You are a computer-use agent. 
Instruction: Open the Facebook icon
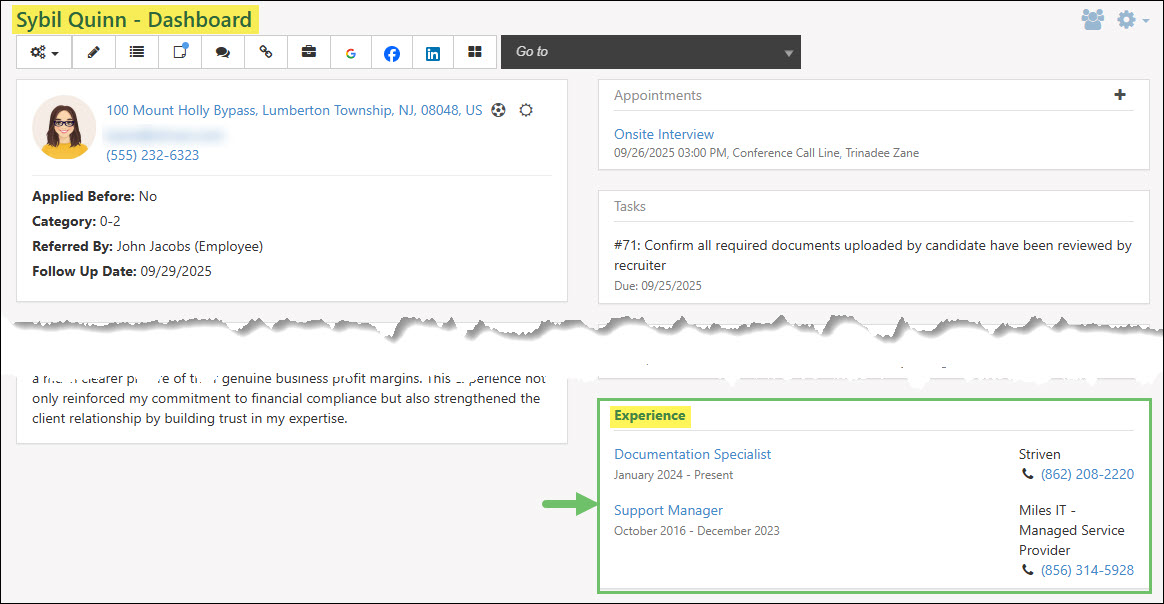(391, 52)
